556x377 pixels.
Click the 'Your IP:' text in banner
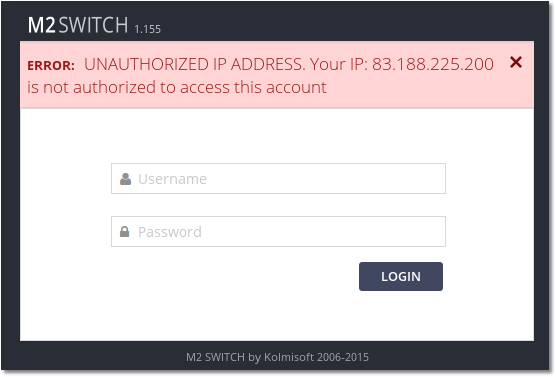(339, 64)
